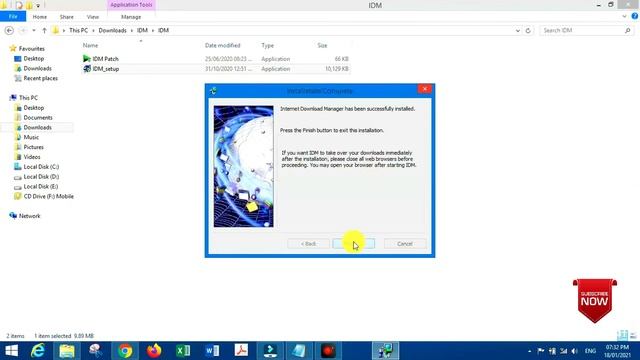The width and height of the screenshot is (640, 360).
Task: Open the Manage ribbon tab
Action: click(x=131, y=17)
